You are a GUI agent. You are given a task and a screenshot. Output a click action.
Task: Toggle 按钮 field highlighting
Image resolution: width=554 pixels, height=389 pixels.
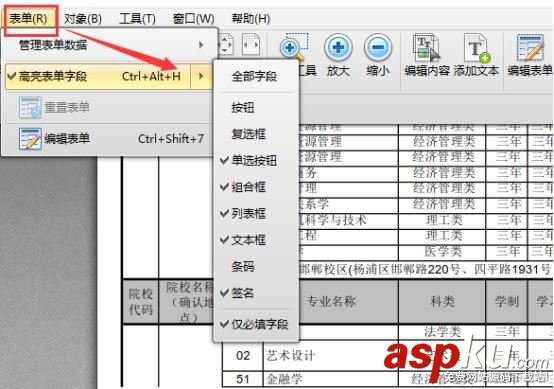256,107
